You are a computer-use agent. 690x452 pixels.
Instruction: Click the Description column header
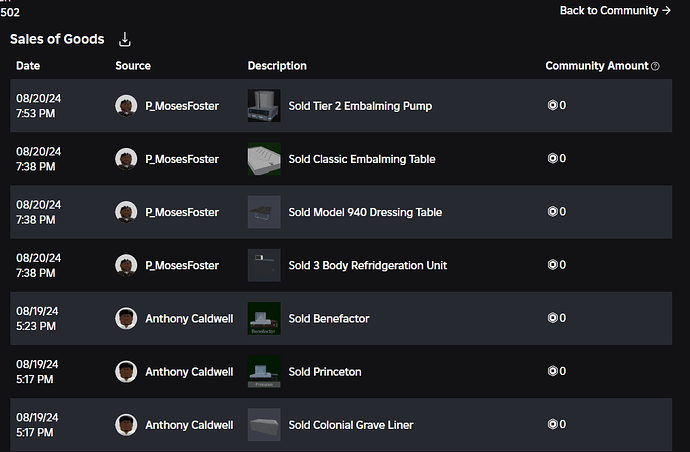(277, 66)
